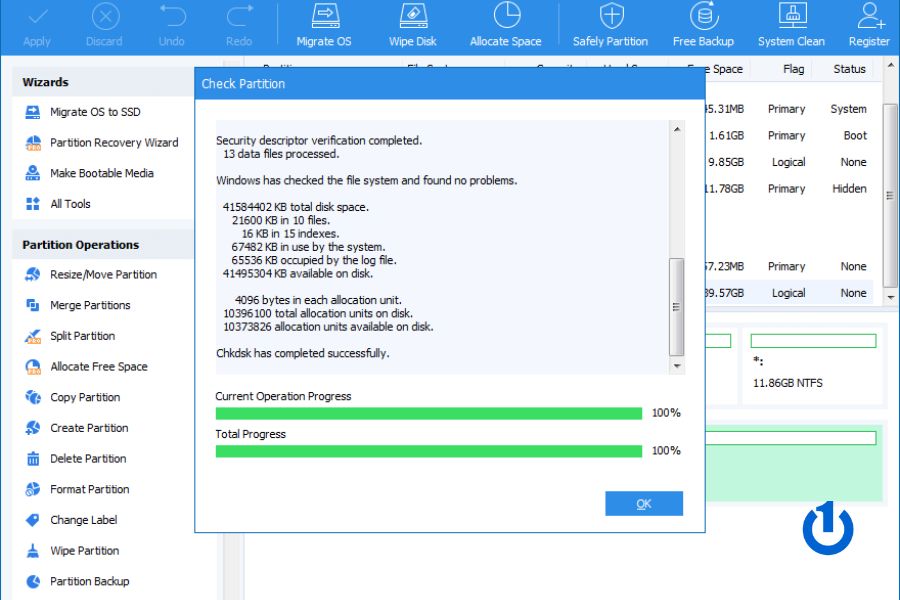Screen dimensions: 900x600
Task: Choose Resize/Move Partition operation
Action: tap(103, 275)
